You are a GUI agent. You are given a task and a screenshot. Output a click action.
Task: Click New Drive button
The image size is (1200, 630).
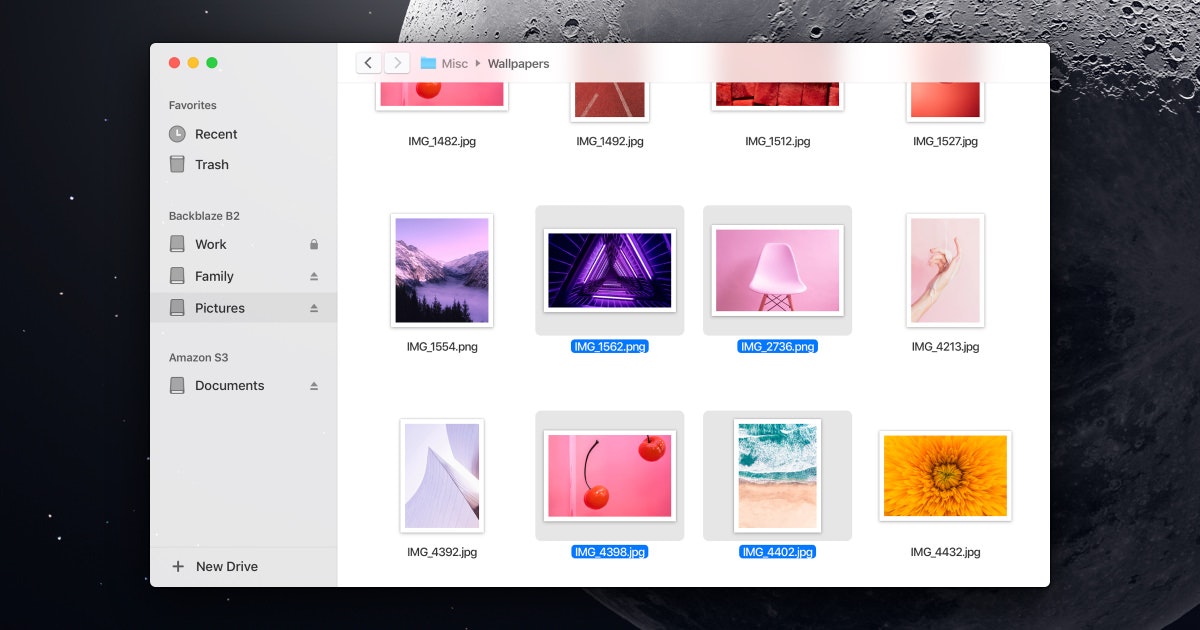tap(215, 566)
